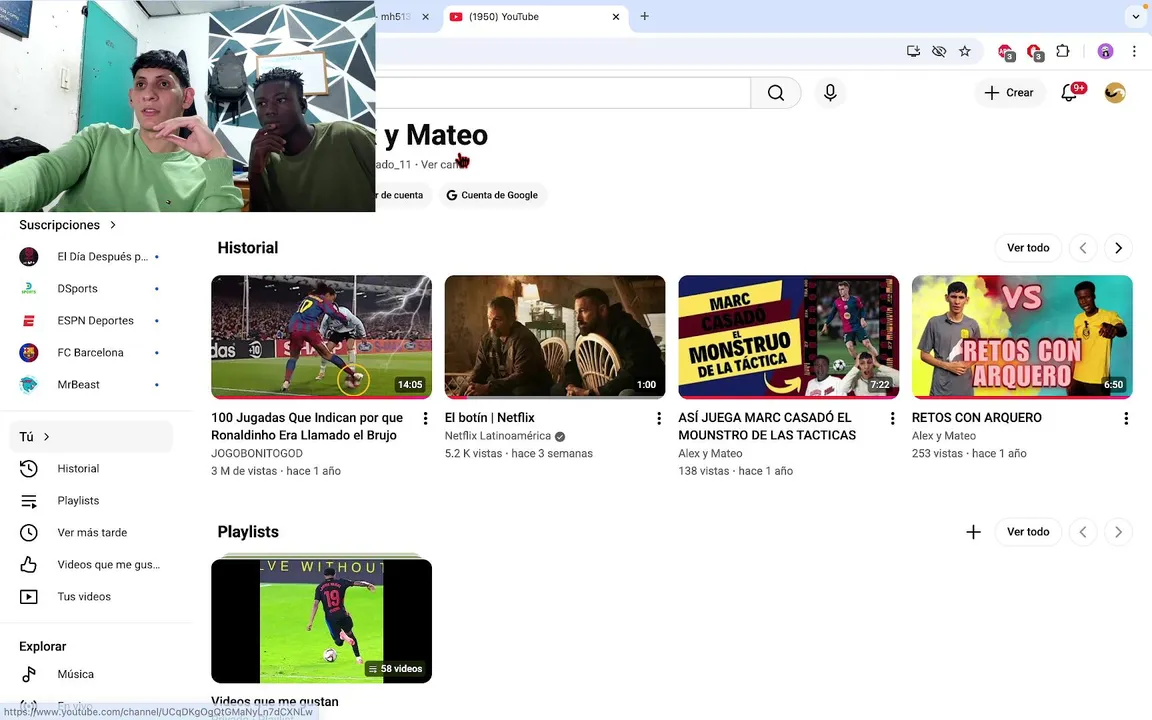Open El Día Después subscription
Screen dimensions: 1152x720
click(x=91, y=256)
